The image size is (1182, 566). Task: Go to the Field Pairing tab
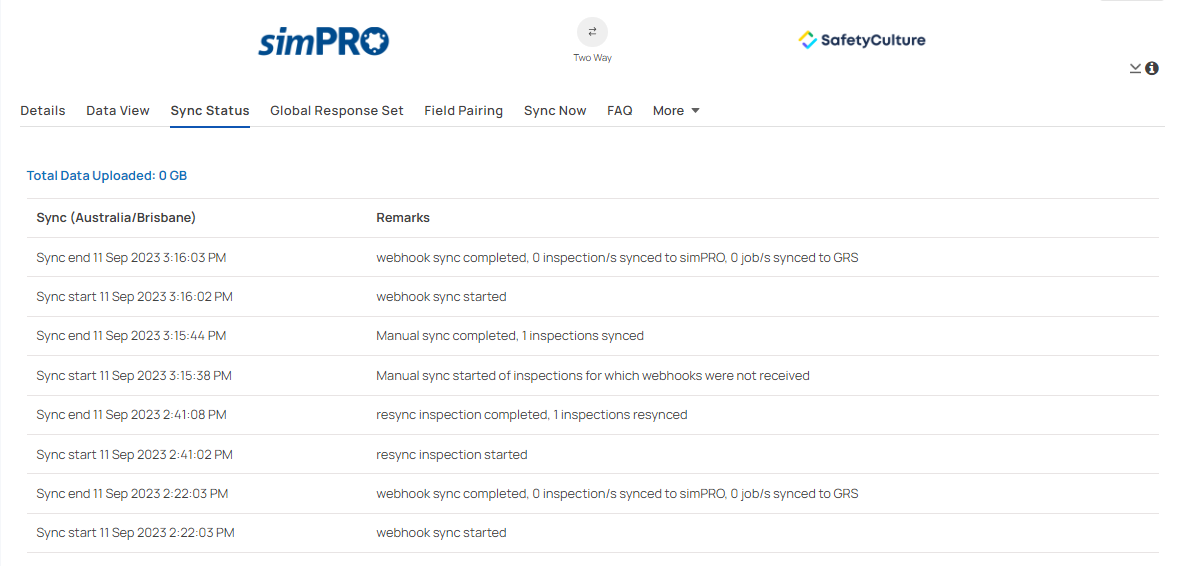coord(464,111)
